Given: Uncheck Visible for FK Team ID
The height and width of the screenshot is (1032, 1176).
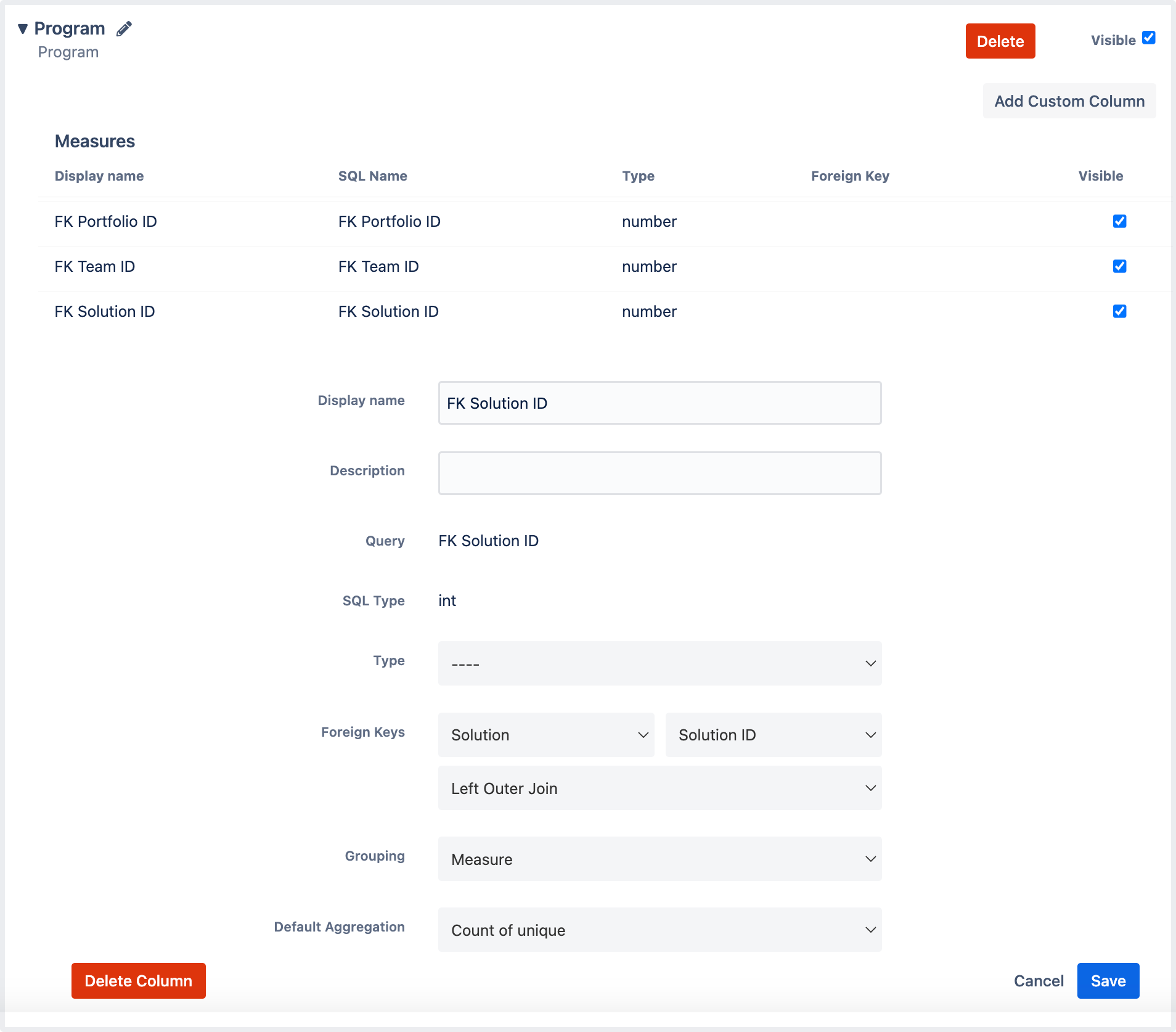Looking at the screenshot, I should (x=1119, y=266).
